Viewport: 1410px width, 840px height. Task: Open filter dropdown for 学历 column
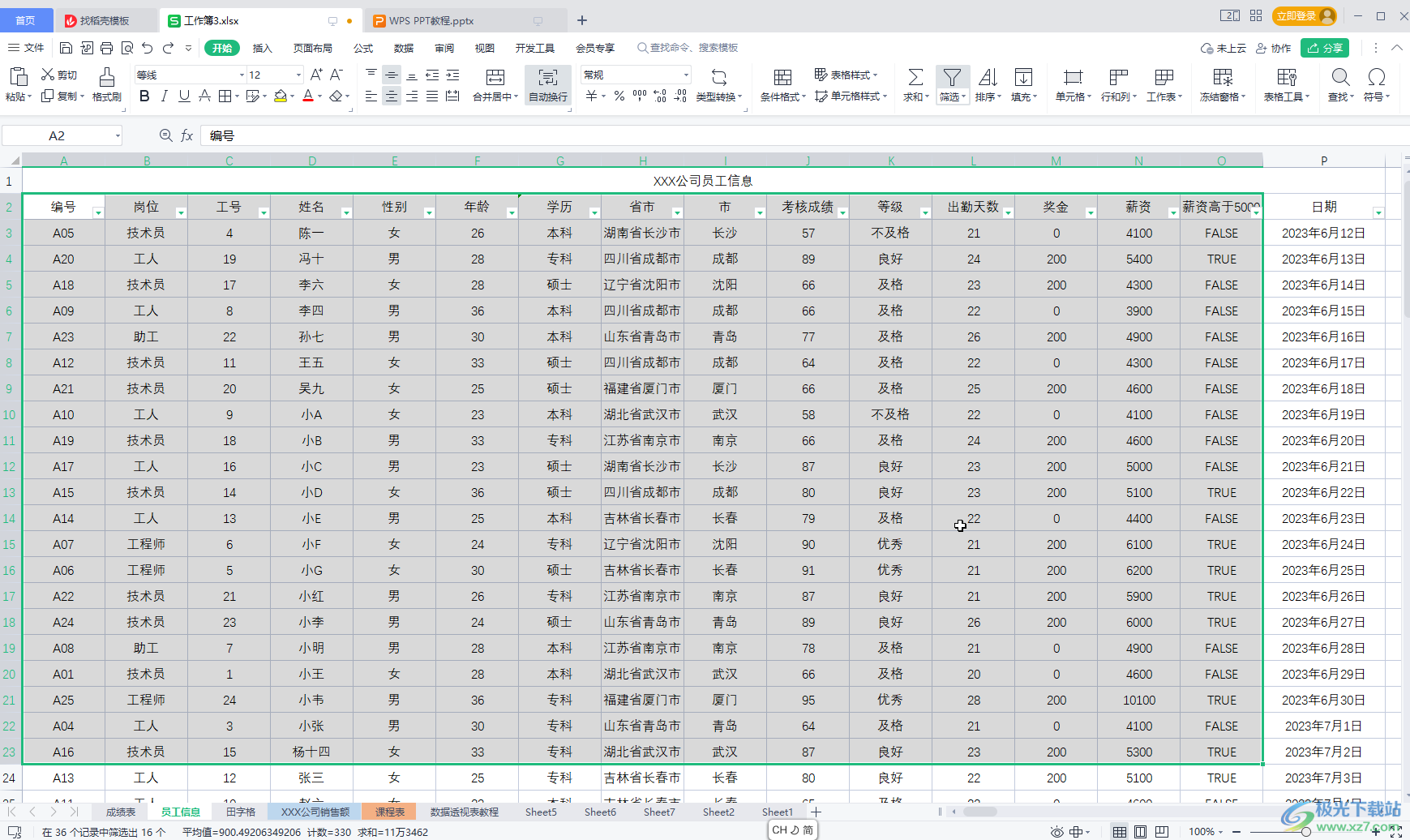click(x=594, y=212)
